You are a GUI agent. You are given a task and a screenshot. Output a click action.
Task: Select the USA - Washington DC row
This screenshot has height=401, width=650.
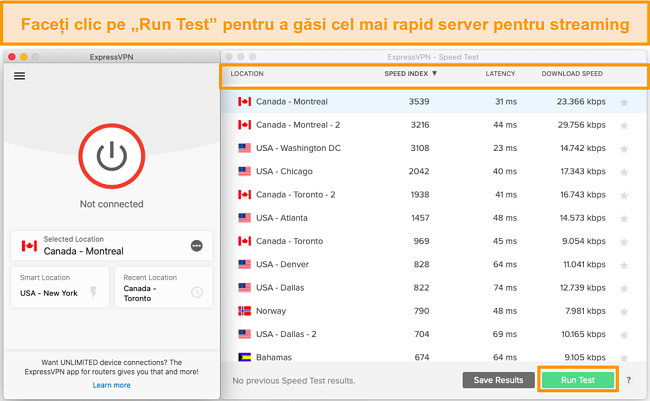(434, 148)
